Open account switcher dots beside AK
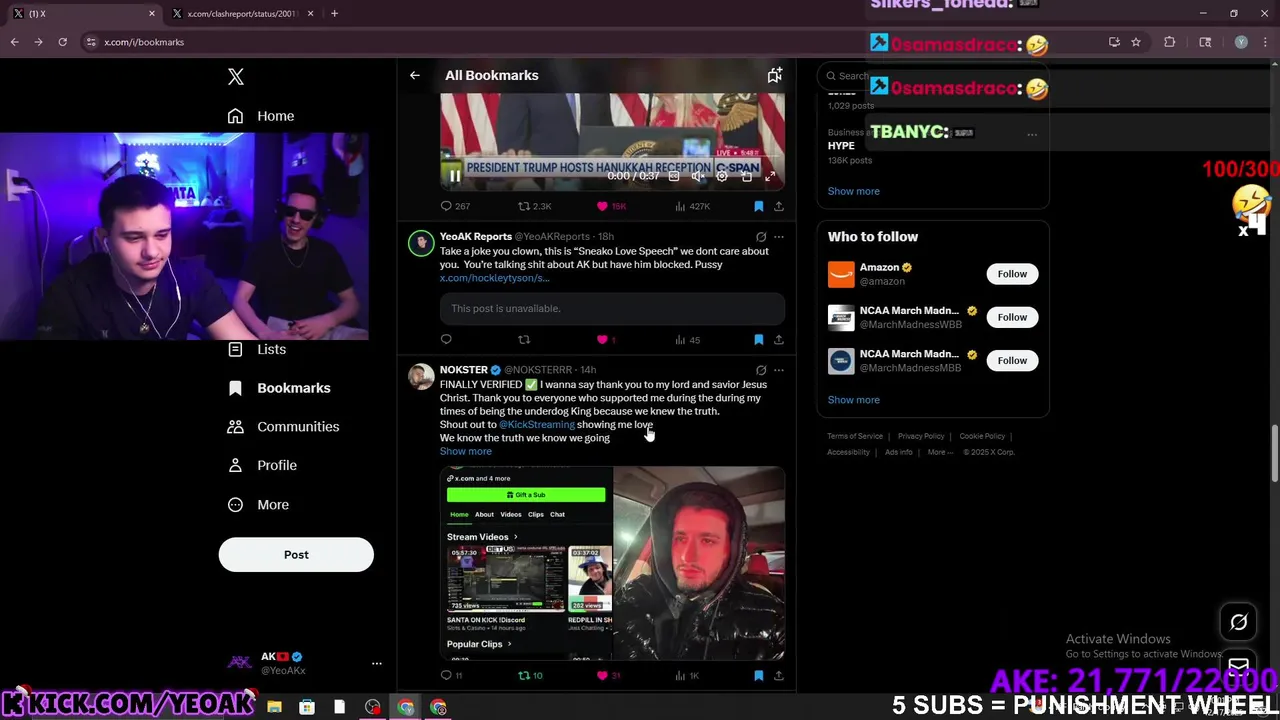1280x720 pixels. pos(377,664)
